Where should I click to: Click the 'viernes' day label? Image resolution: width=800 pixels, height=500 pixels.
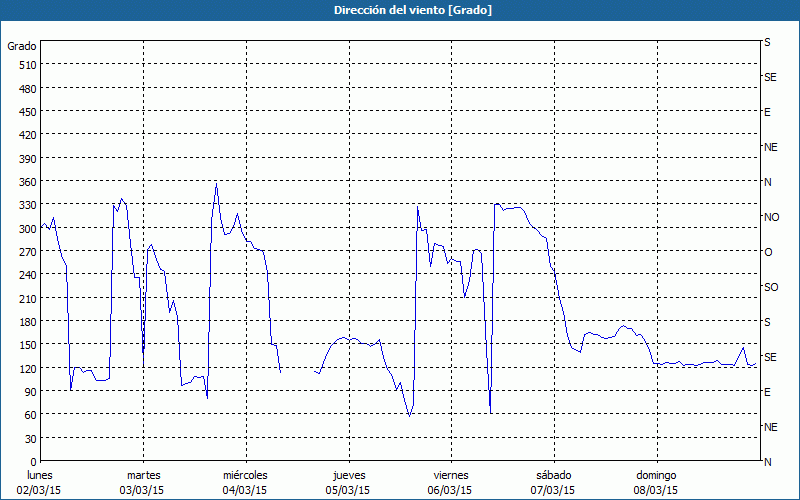(x=451, y=475)
